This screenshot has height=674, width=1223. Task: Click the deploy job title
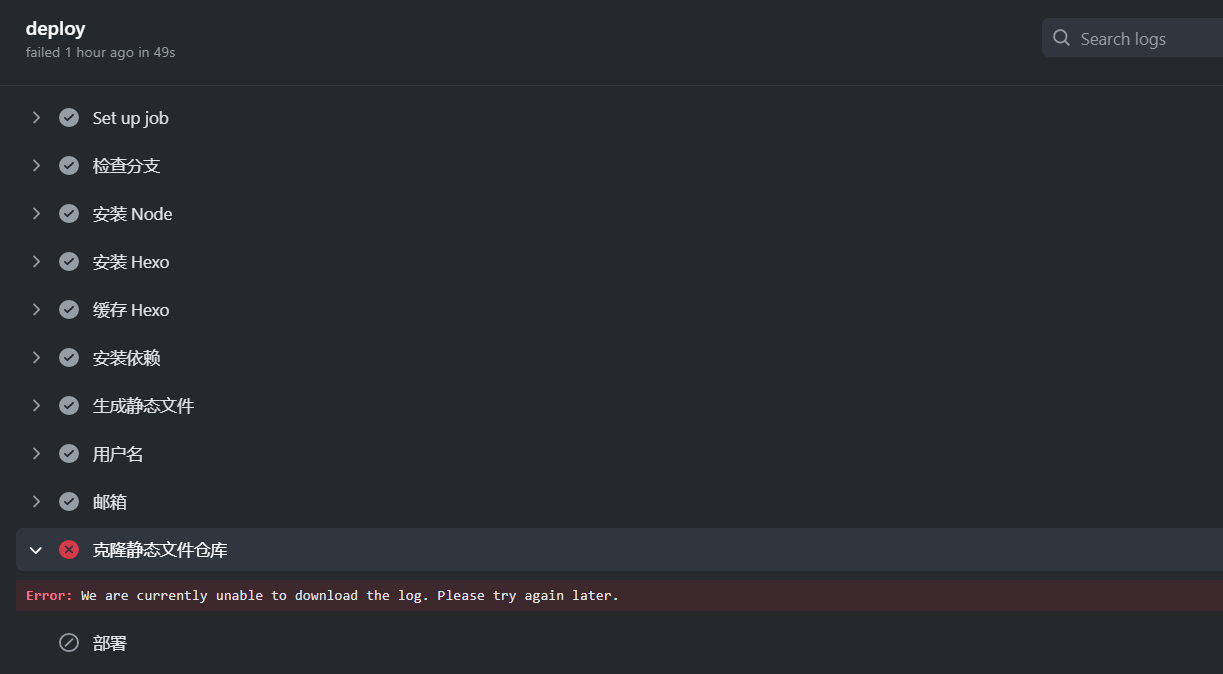coord(56,28)
